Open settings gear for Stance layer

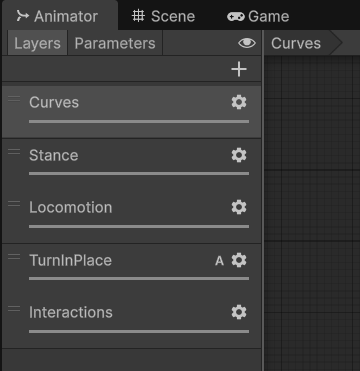point(239,155)
